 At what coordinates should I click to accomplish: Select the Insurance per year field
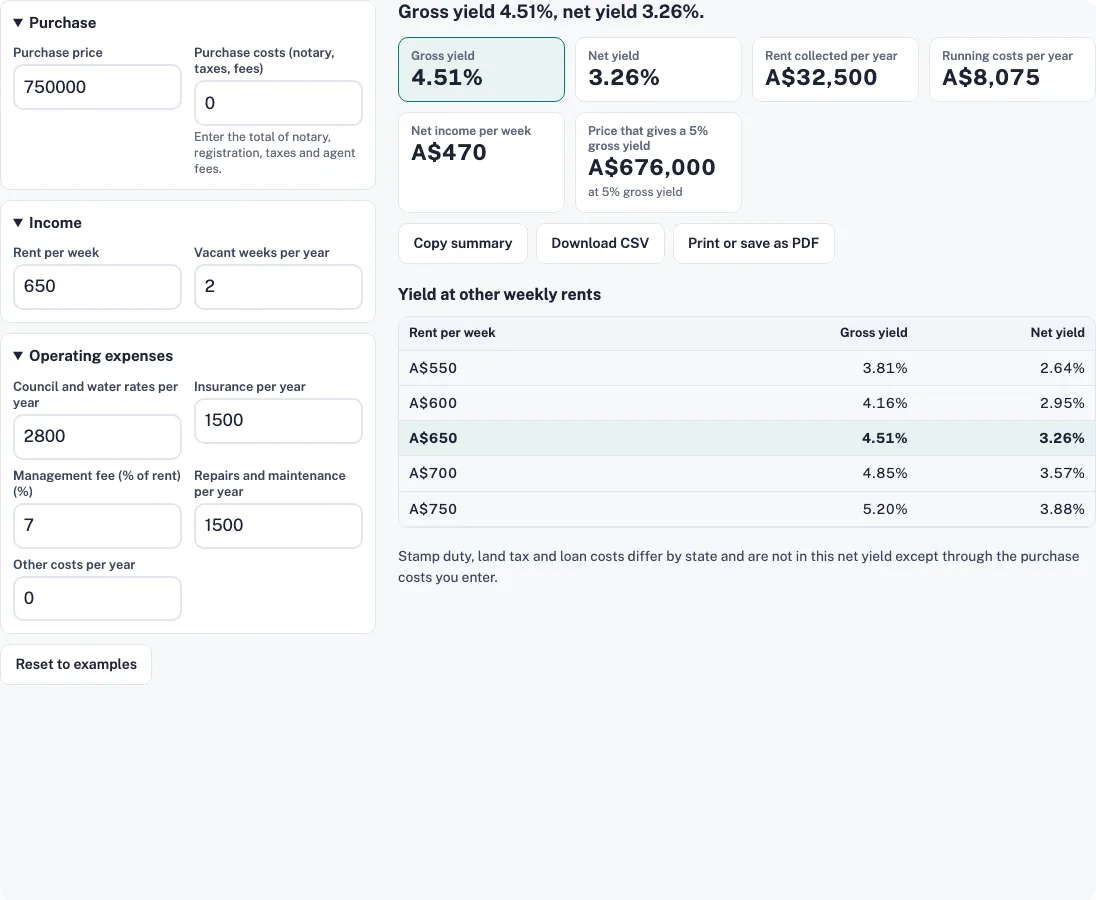[x=278, y=421]
